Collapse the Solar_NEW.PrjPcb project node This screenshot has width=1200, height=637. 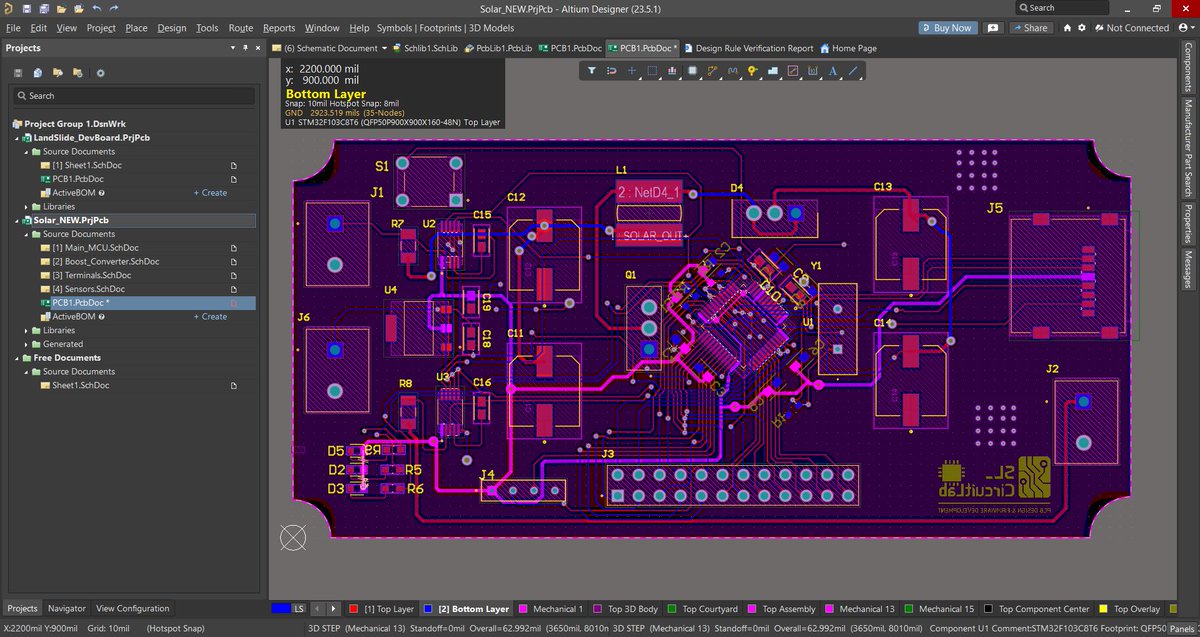tap(15, 220)
